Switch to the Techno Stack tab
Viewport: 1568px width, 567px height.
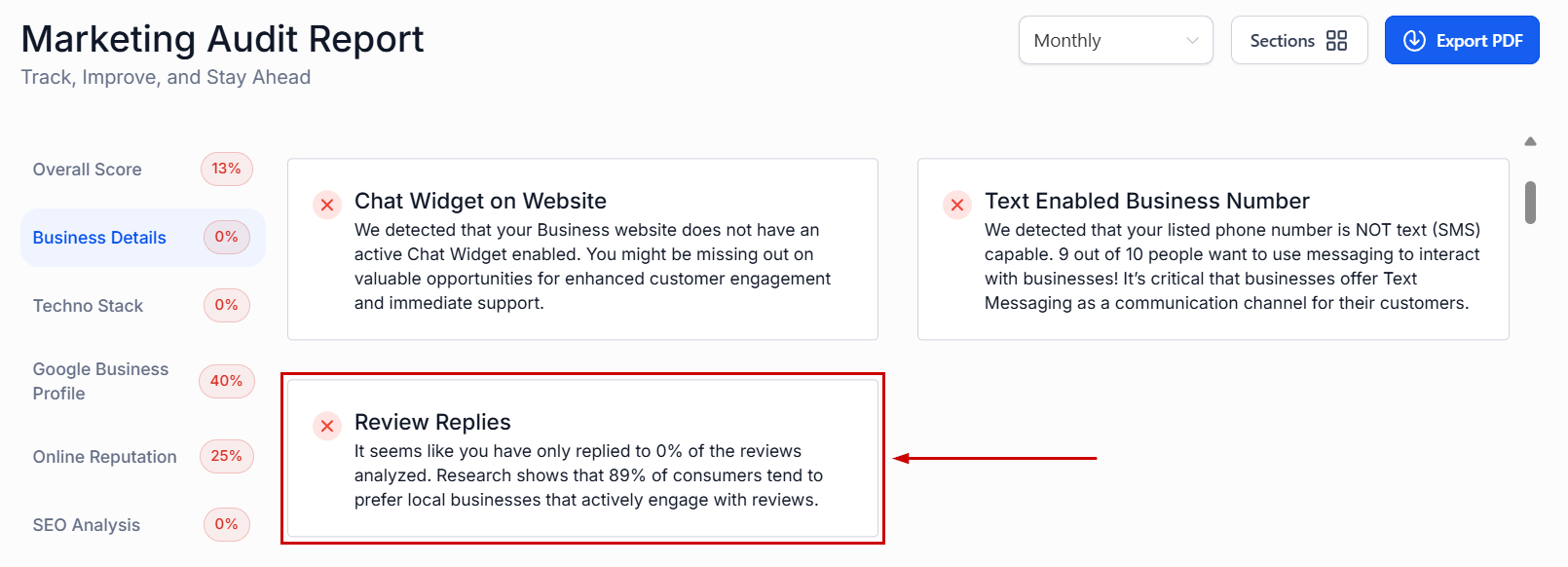click(89, 306)
